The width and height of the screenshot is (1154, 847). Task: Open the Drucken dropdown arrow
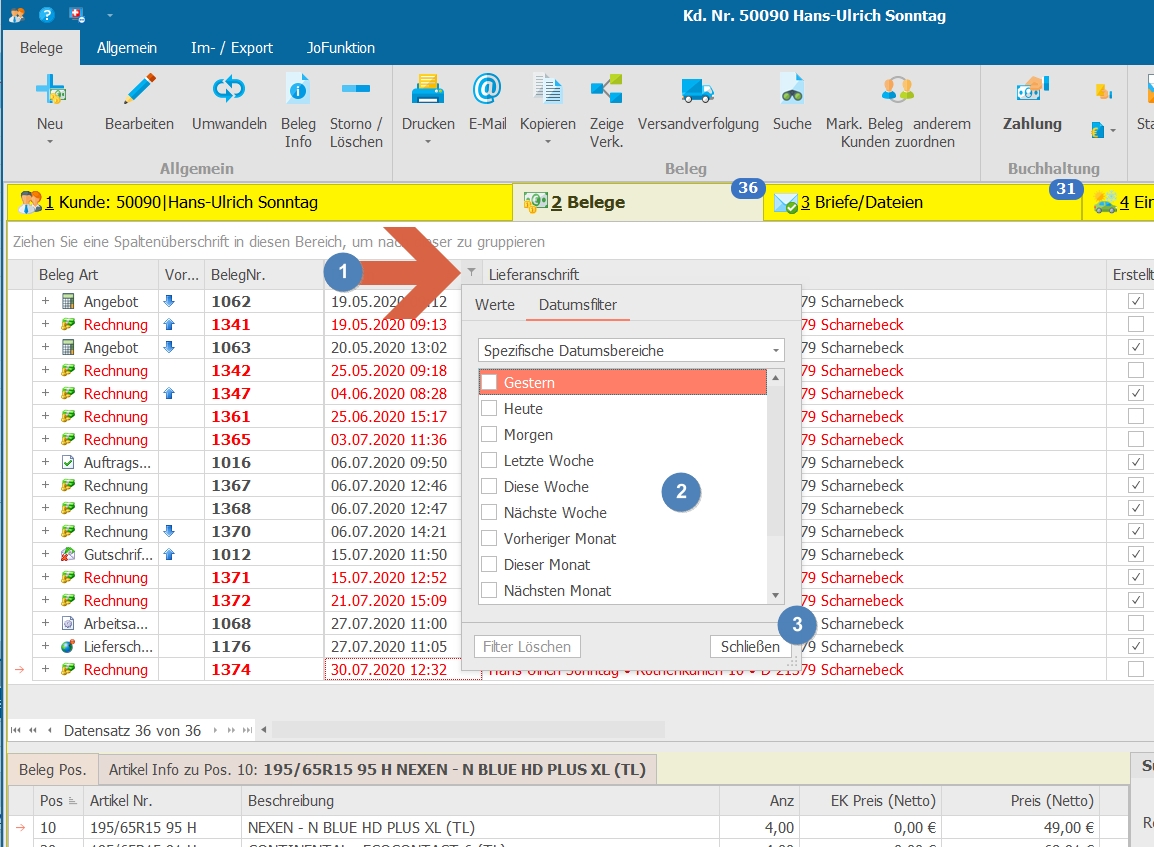[428, 141]
